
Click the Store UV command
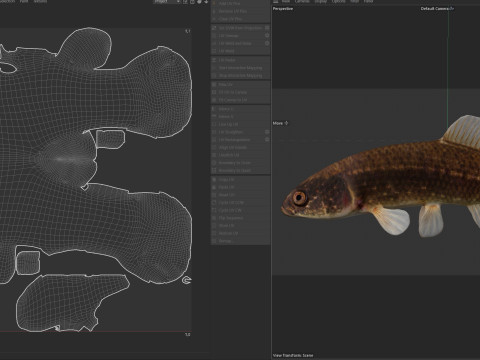click(240, 226)
